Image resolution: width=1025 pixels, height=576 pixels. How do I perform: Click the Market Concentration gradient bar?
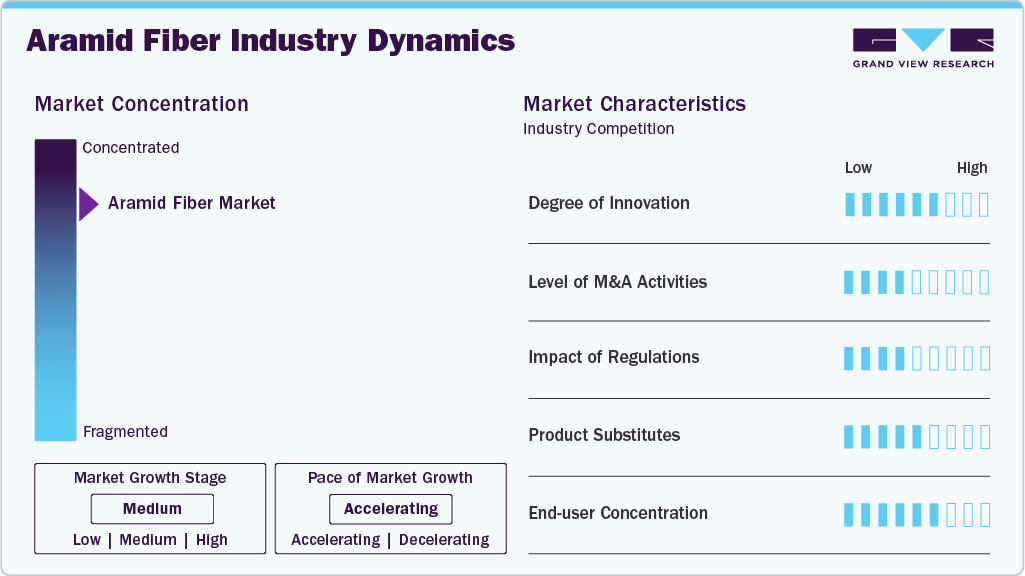(x=55, y=290)
